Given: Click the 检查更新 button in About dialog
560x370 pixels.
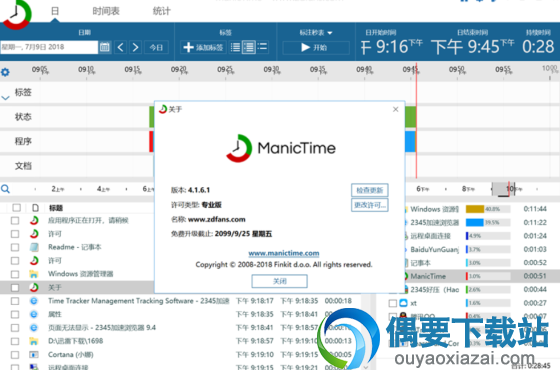Looking at the screenshot, I should [x=370, y=190].
